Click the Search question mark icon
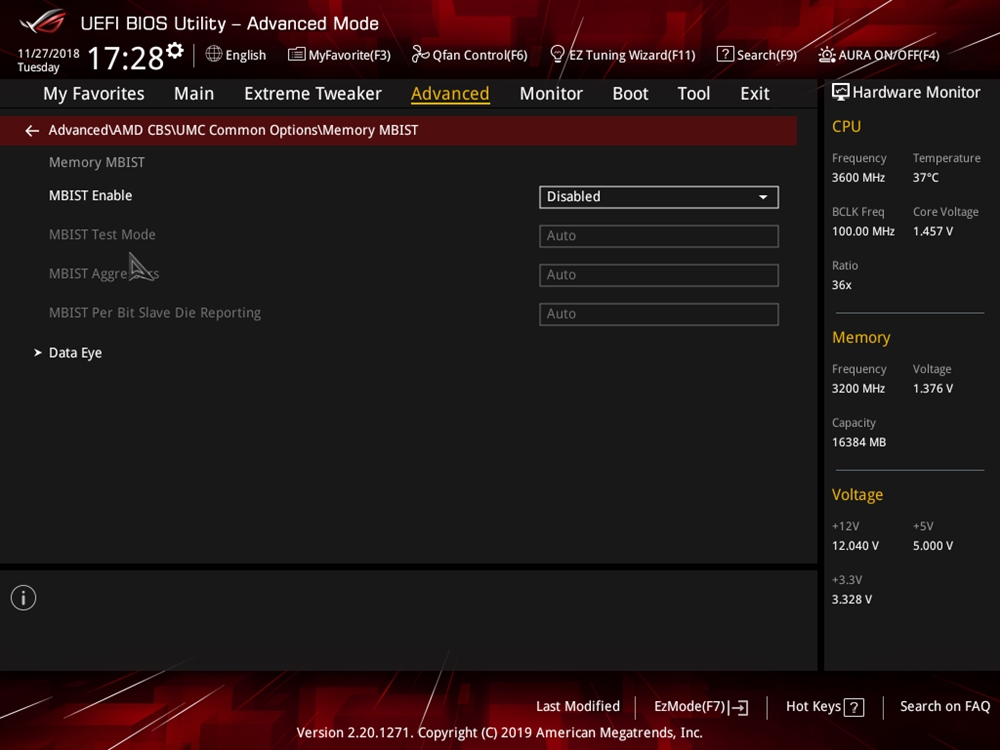Screen dimensions: 1000x750 [x=724, y=54]
